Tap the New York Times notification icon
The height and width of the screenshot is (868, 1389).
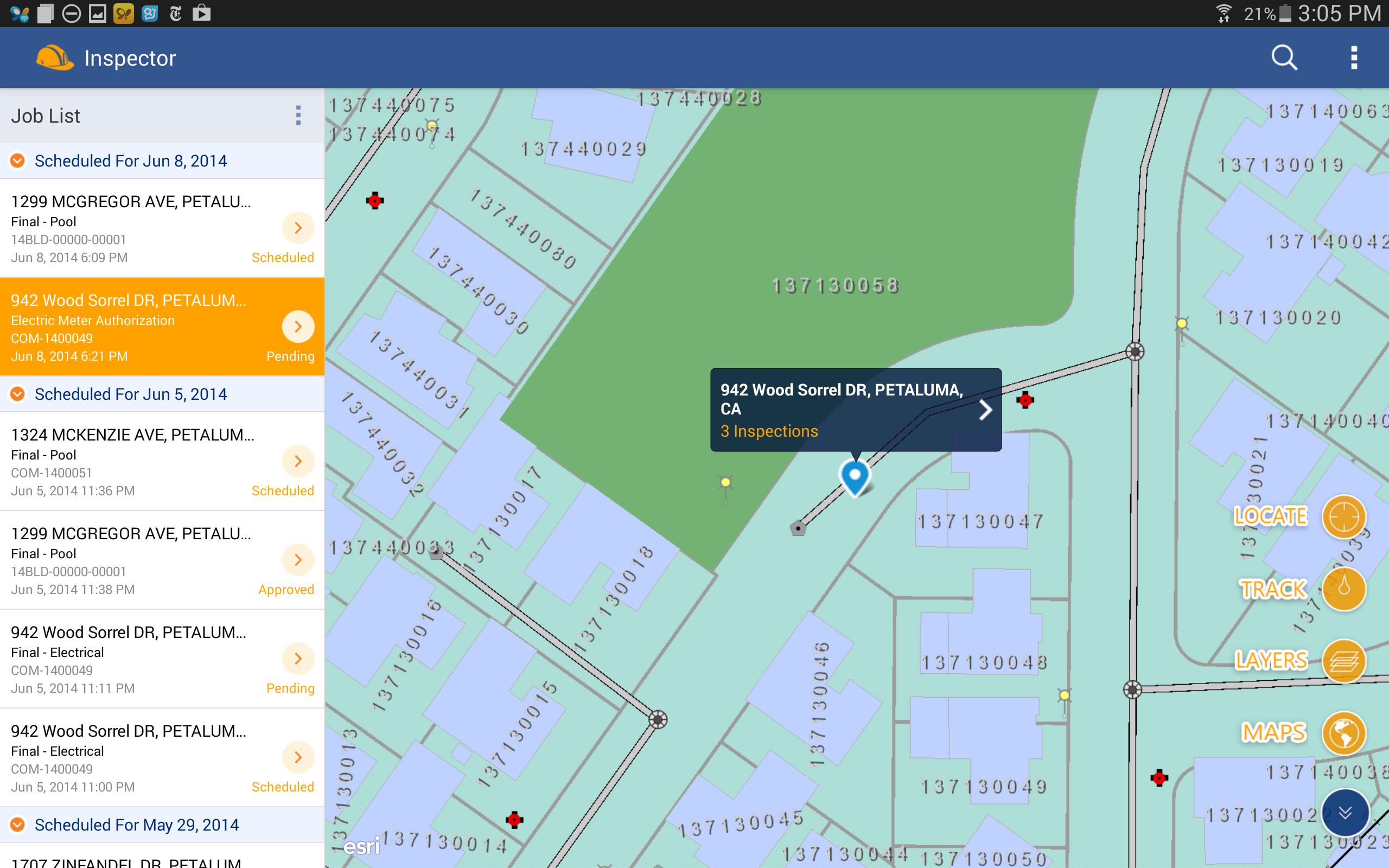click(x=176, y=13)
